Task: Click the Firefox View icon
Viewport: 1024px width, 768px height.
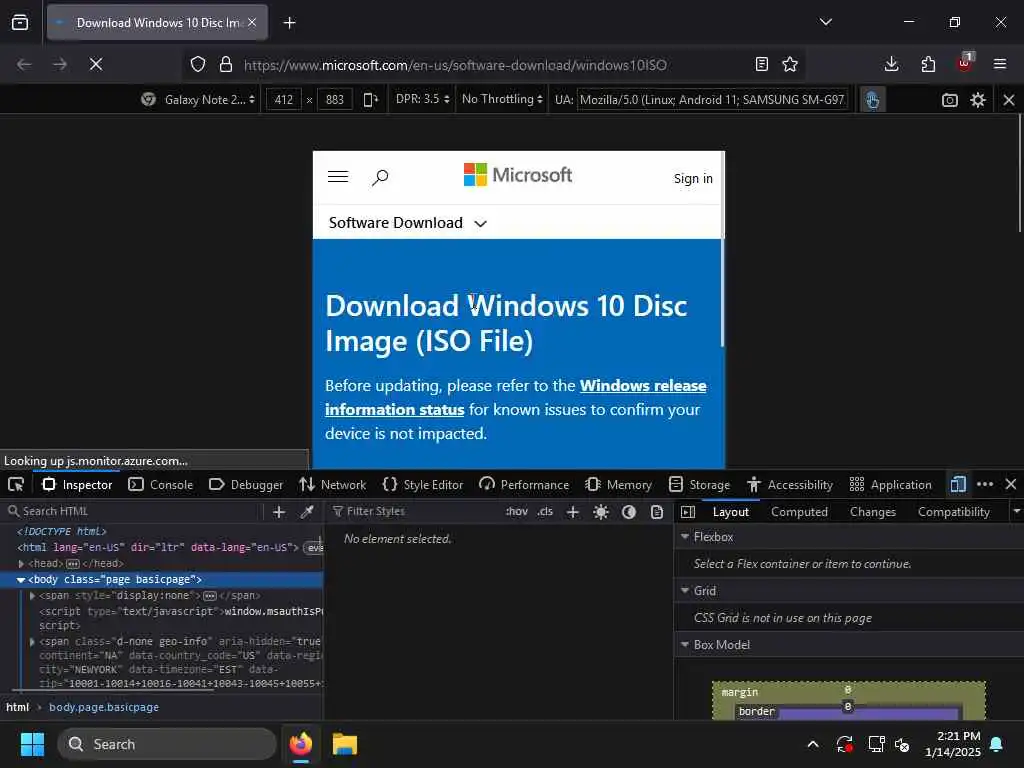Action: 20,23
